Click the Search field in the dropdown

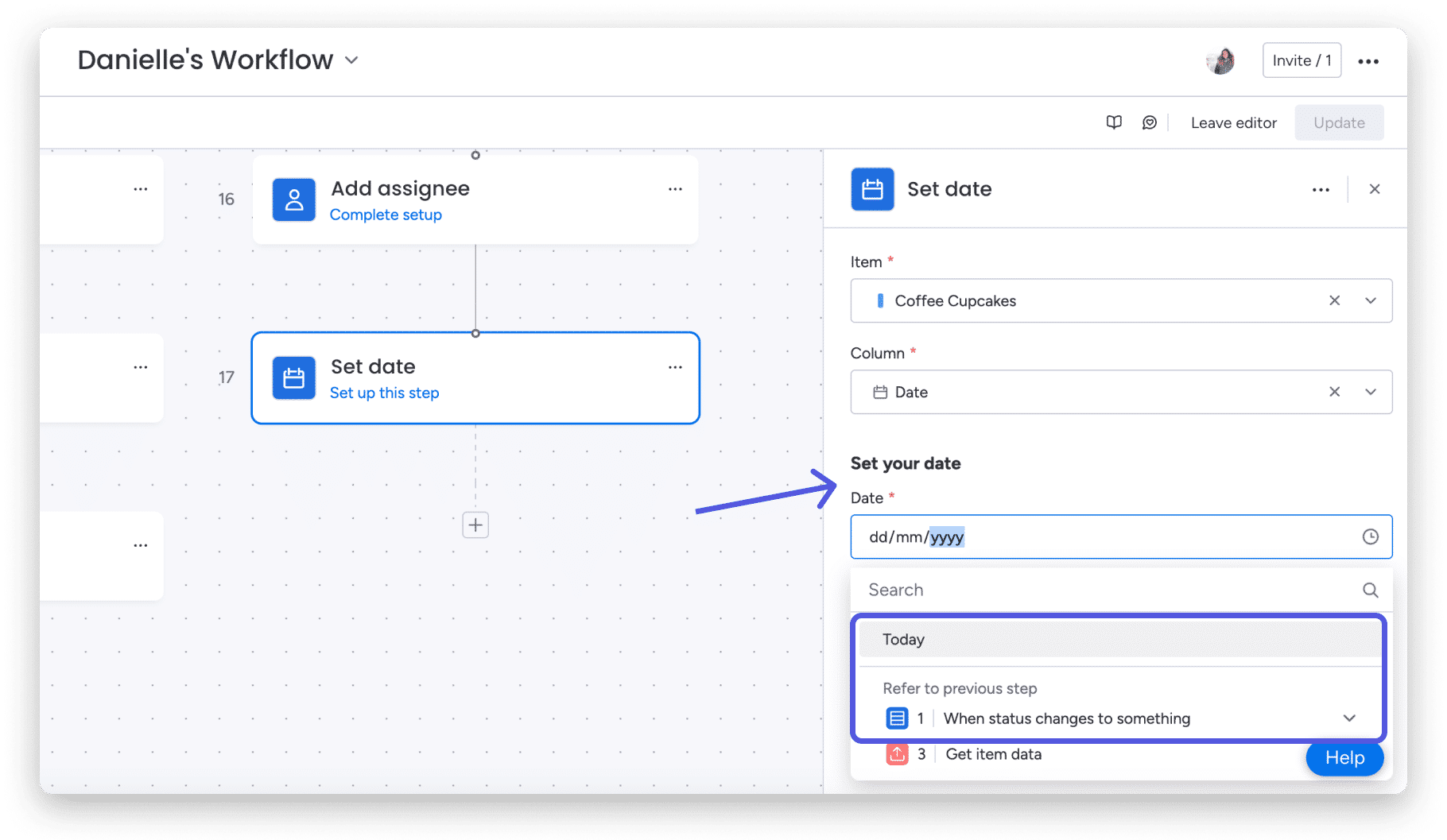pos(1121,590)
